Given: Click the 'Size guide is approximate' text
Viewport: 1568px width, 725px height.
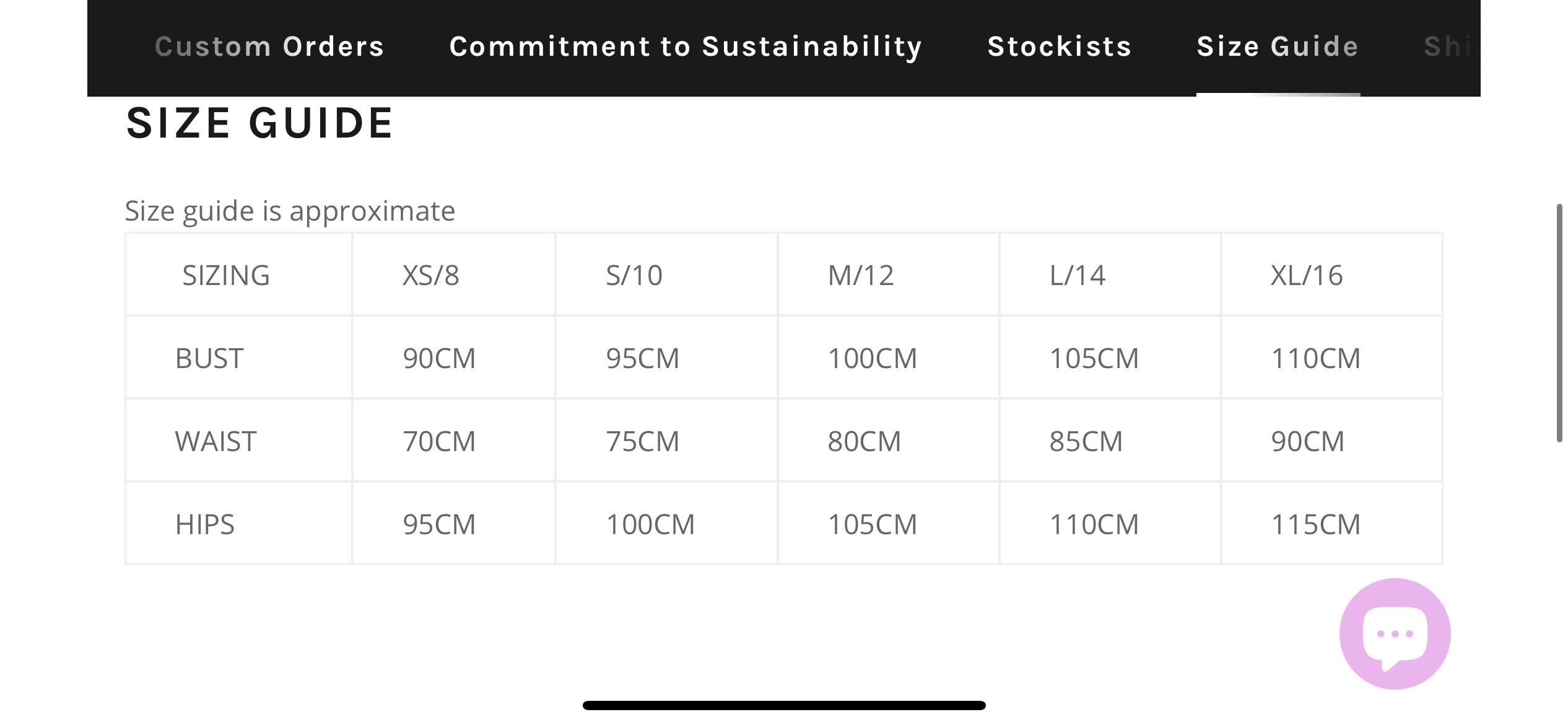Looking at the screenshot, I should click(x=290, y=211).
